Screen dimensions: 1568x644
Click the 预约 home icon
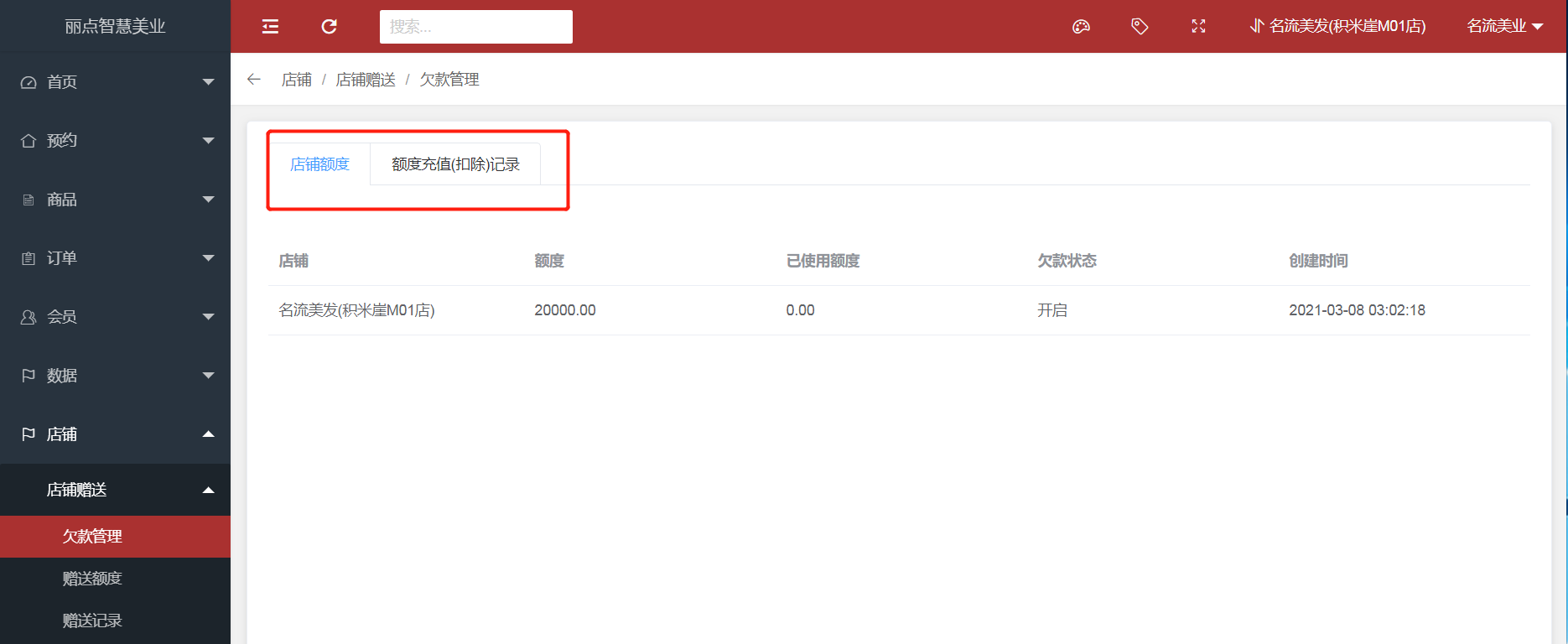pos(29,141)
